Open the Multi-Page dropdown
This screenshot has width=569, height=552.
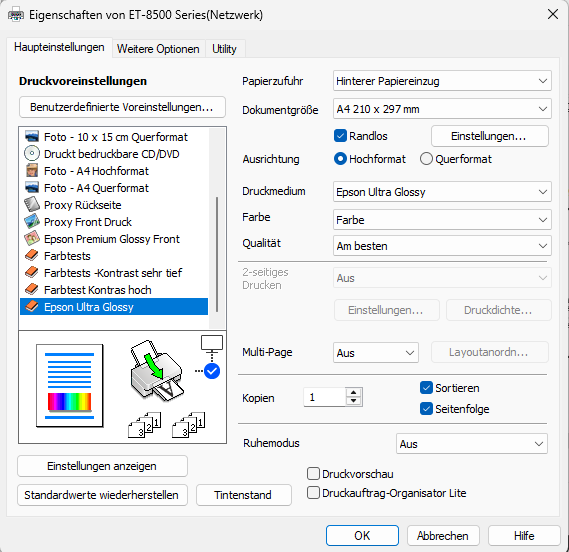pos(376,352)
